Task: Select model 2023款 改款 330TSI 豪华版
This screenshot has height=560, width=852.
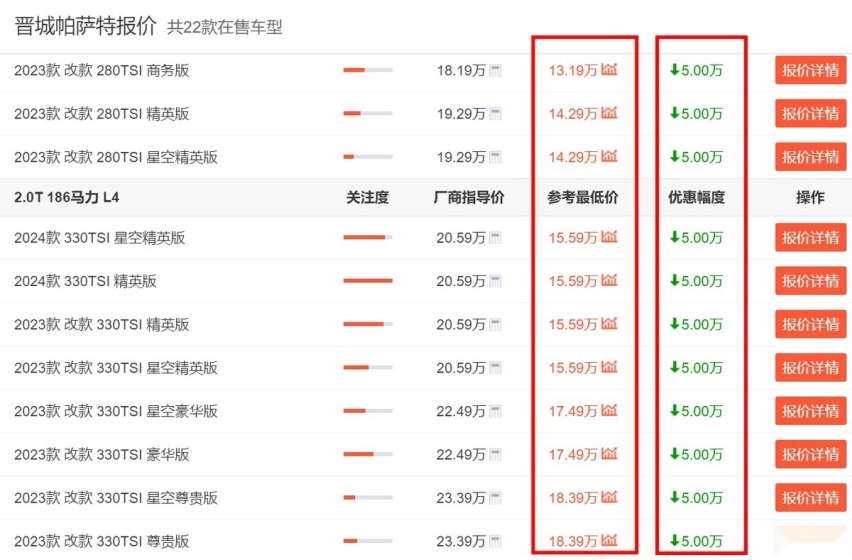Action: (102, 455)
